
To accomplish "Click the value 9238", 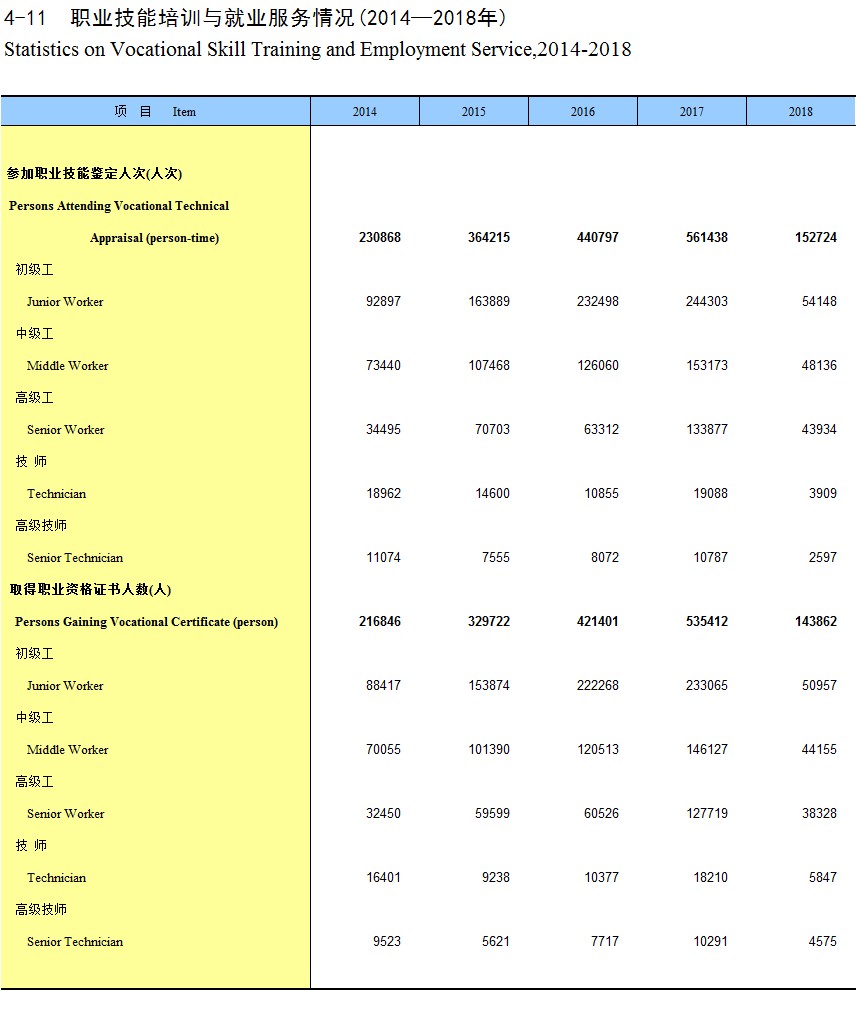I will pos(495,877).
